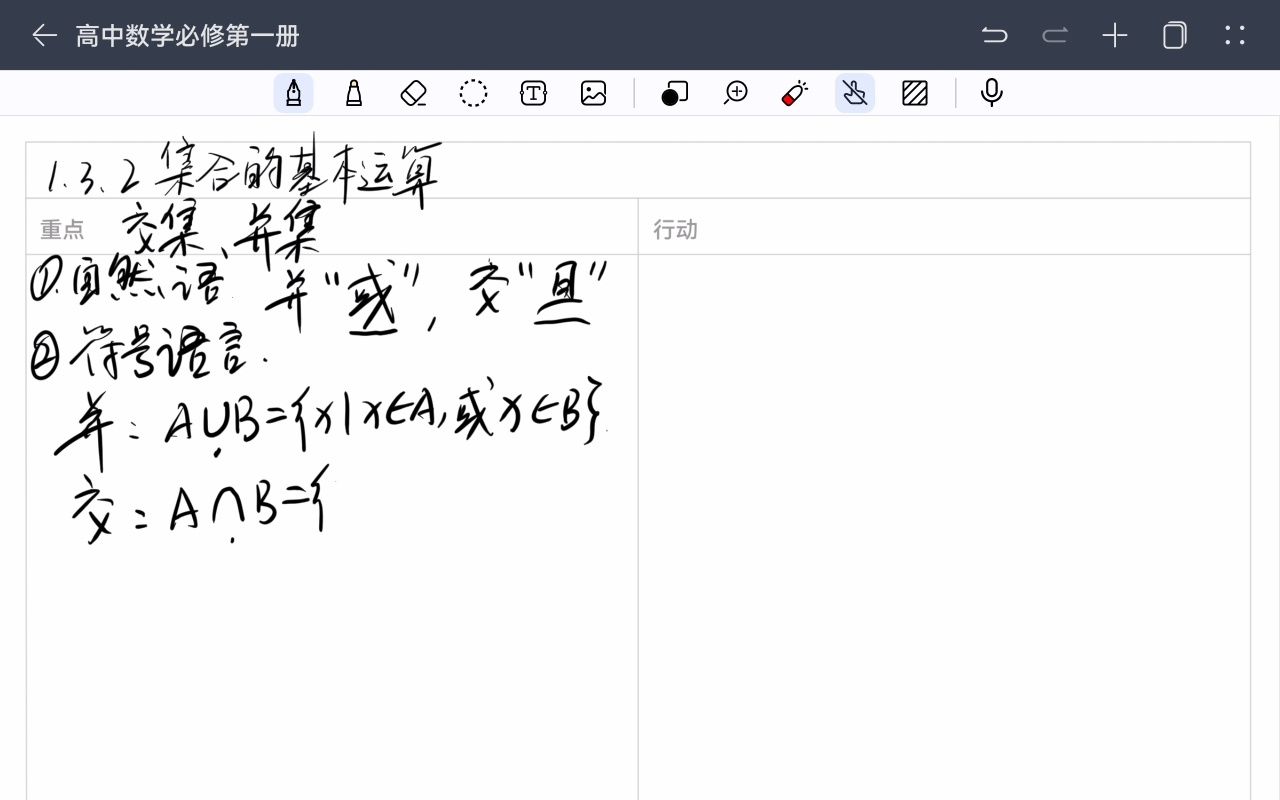Image resolution: width=1280 pixels, height=800 pixels.
Task: Select the hatched tape pattern tool
Action: pyautogui.click(x=915, y=93)
